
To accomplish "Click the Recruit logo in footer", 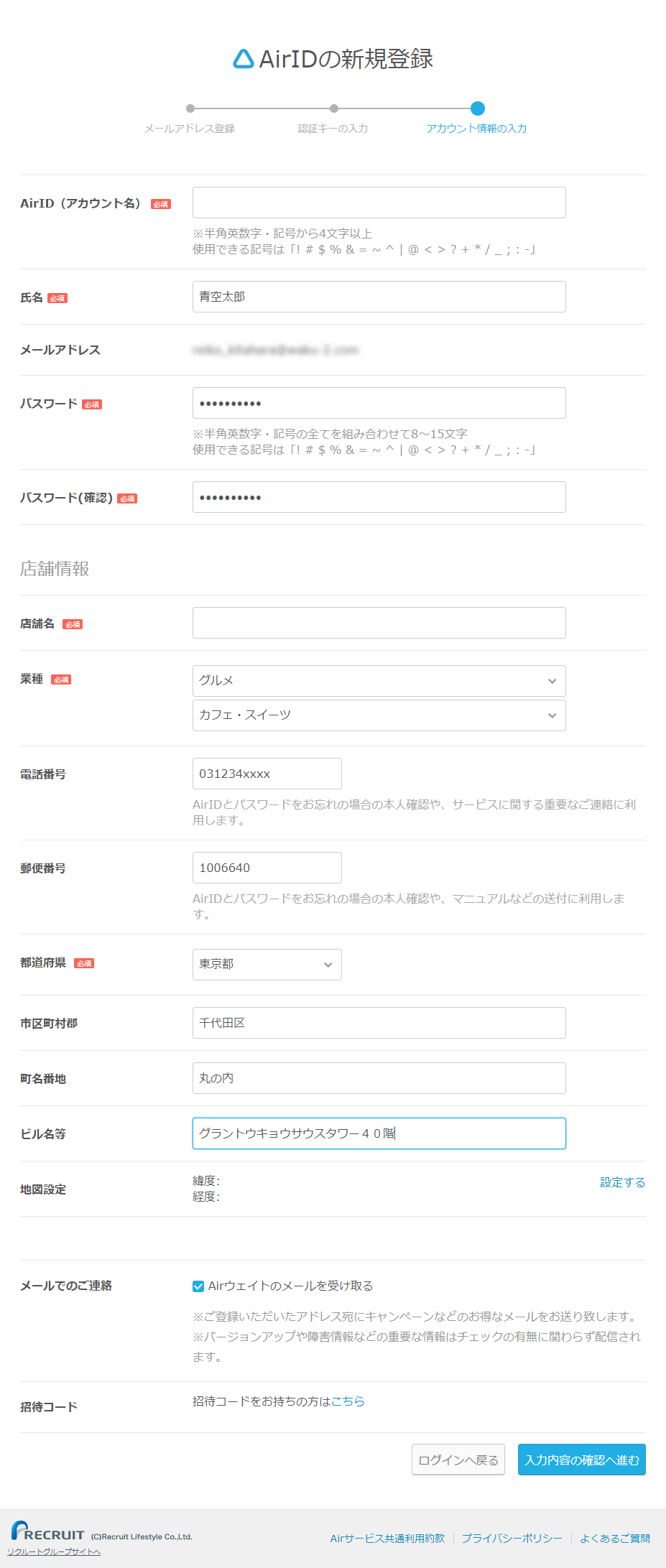I will (48, 1531).
